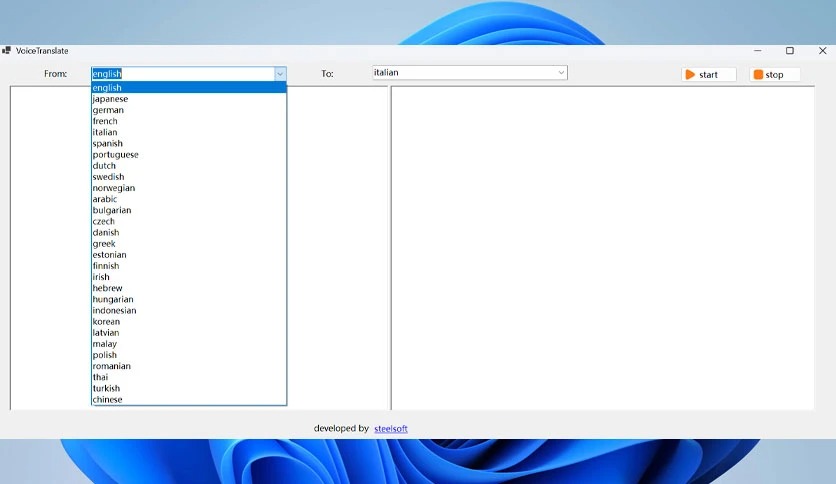Viewport: 836px width, 484px height.
Task: Click the VoiceTranslate app icon in title bar
Action: 6,50
